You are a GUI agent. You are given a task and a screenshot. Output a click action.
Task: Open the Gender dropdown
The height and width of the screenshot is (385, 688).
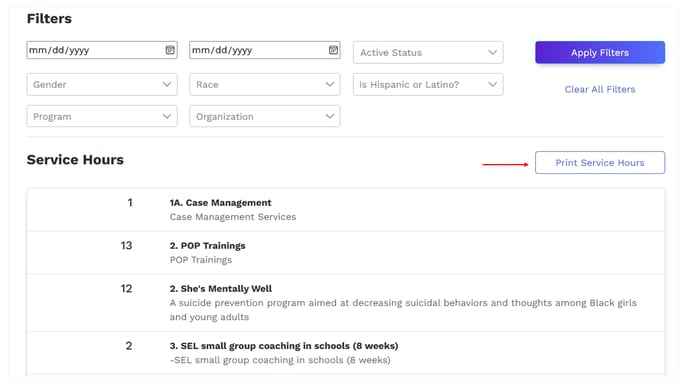pyautogui.click(x=102, y=84)
